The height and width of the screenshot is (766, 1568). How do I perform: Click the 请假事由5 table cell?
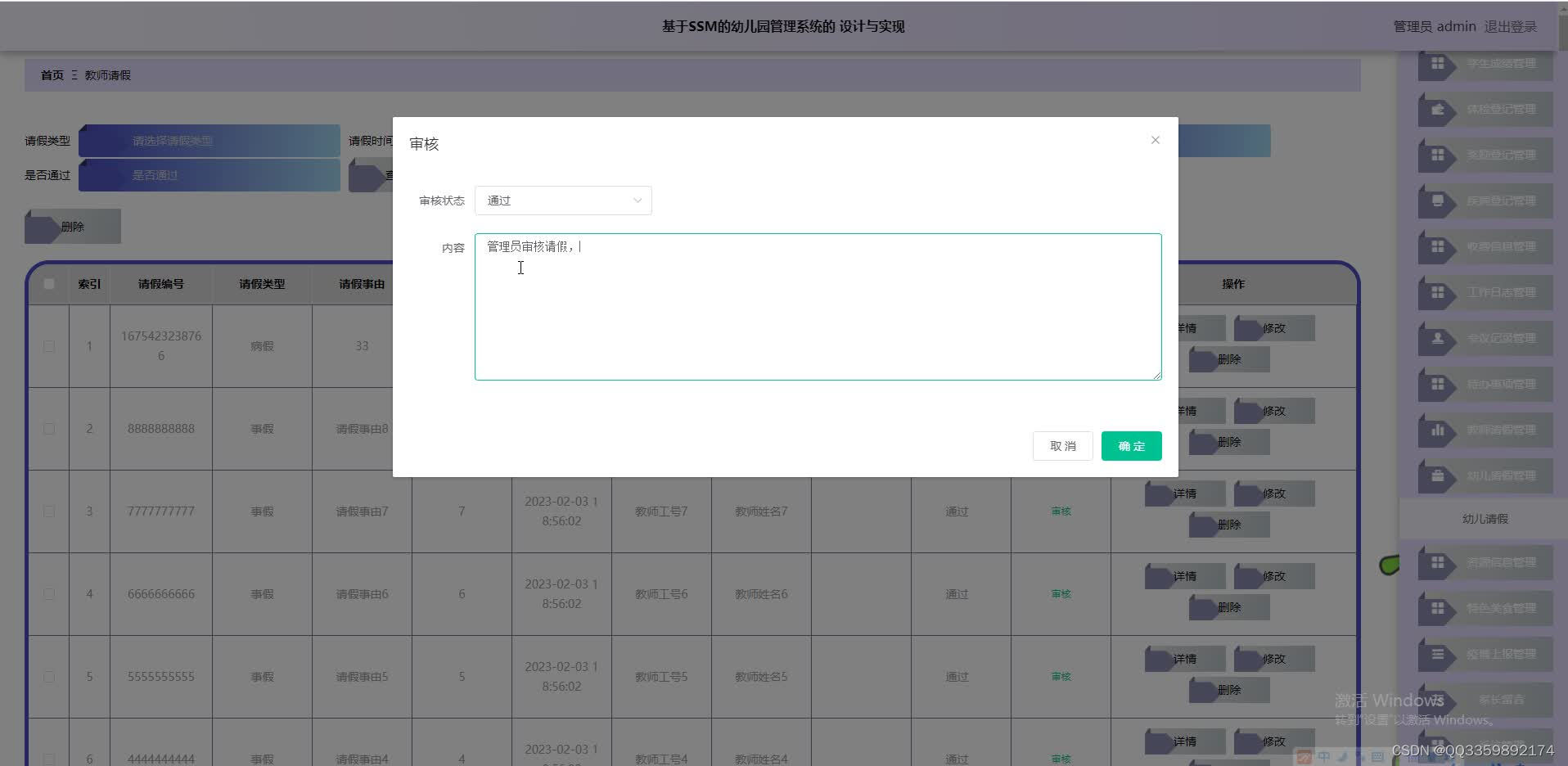(362, 677)
